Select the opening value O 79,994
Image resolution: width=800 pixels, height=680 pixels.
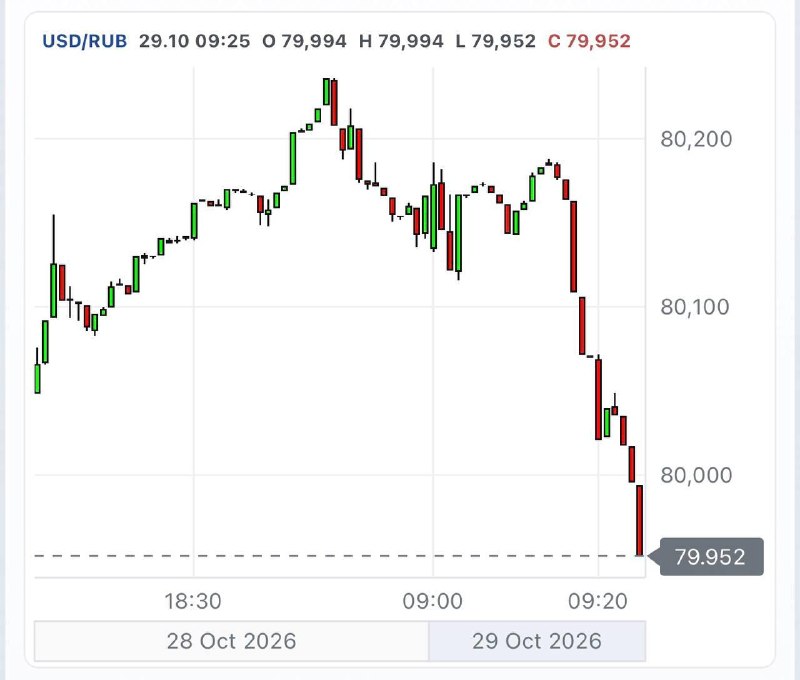click(x=304, y=41)
